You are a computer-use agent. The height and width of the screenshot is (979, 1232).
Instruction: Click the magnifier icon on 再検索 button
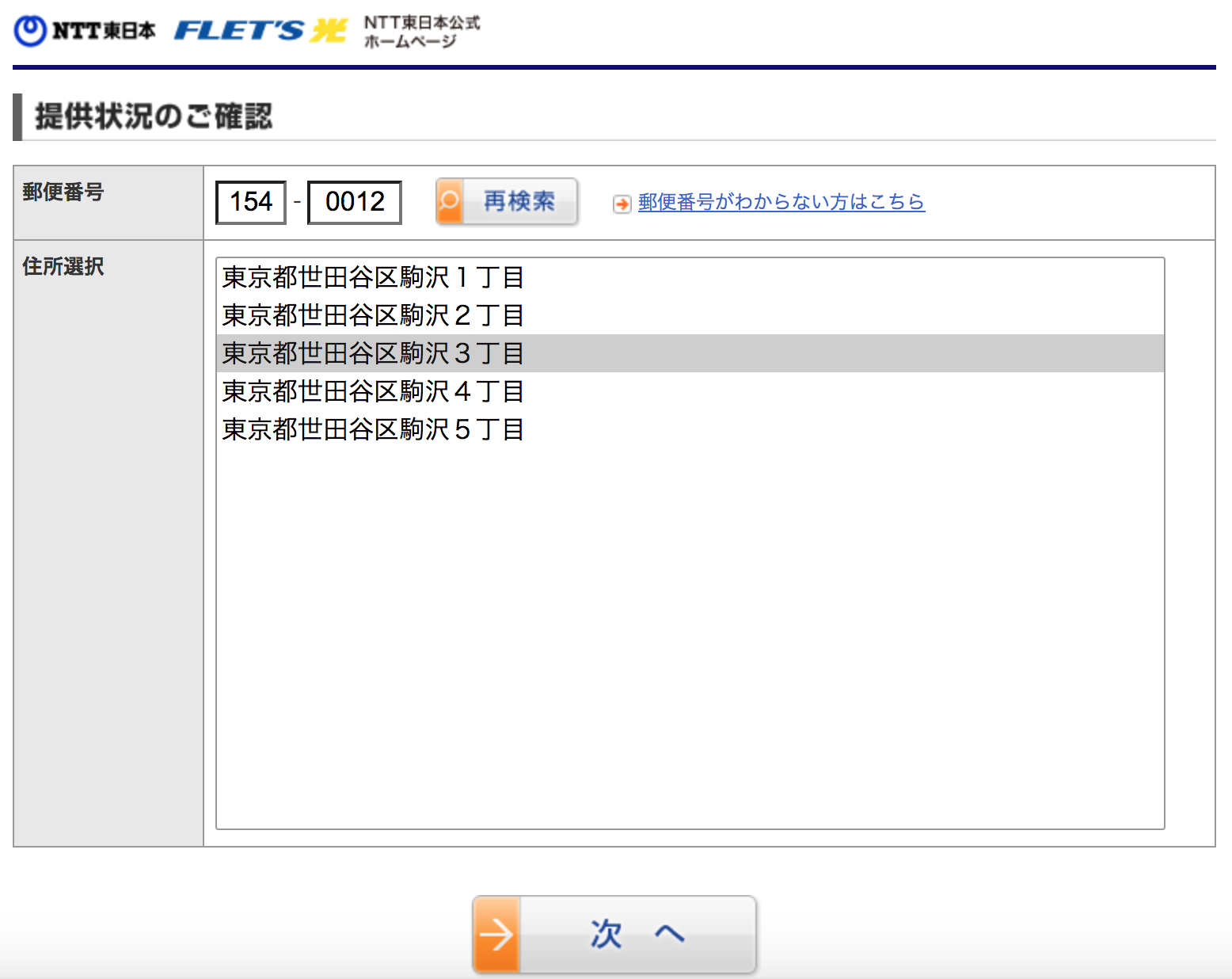(450, 202)
